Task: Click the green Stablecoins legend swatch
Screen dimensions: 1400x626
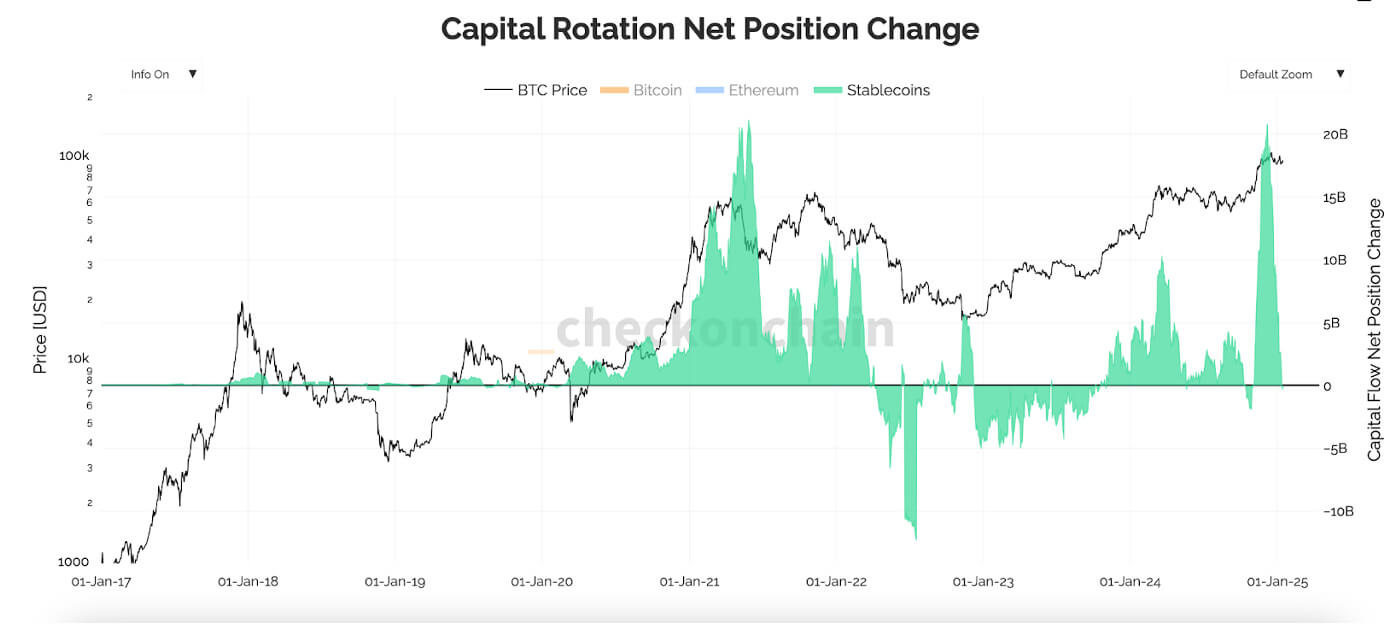Action: click(829, 90)
